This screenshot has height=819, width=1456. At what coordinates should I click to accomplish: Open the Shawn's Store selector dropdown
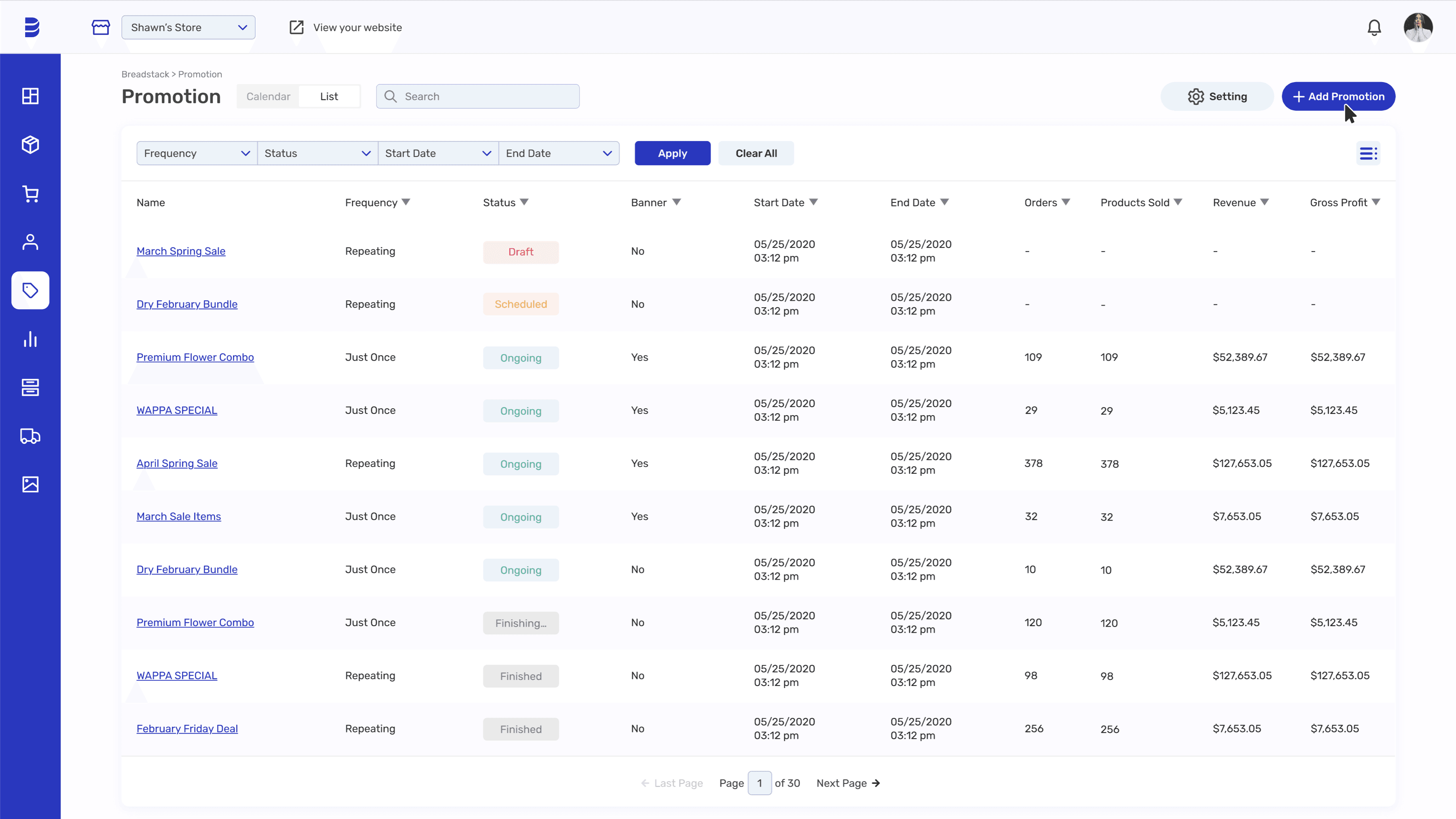pos(188,27)
